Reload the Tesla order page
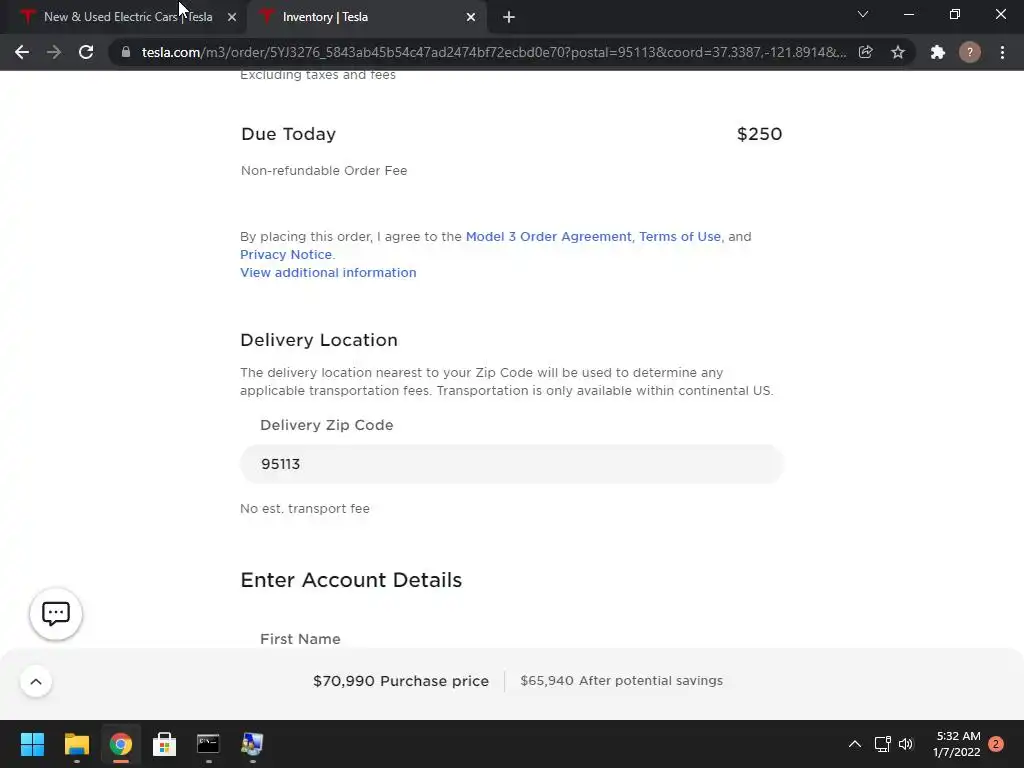This screenshot has width=1024, height=768. point(86,52)
